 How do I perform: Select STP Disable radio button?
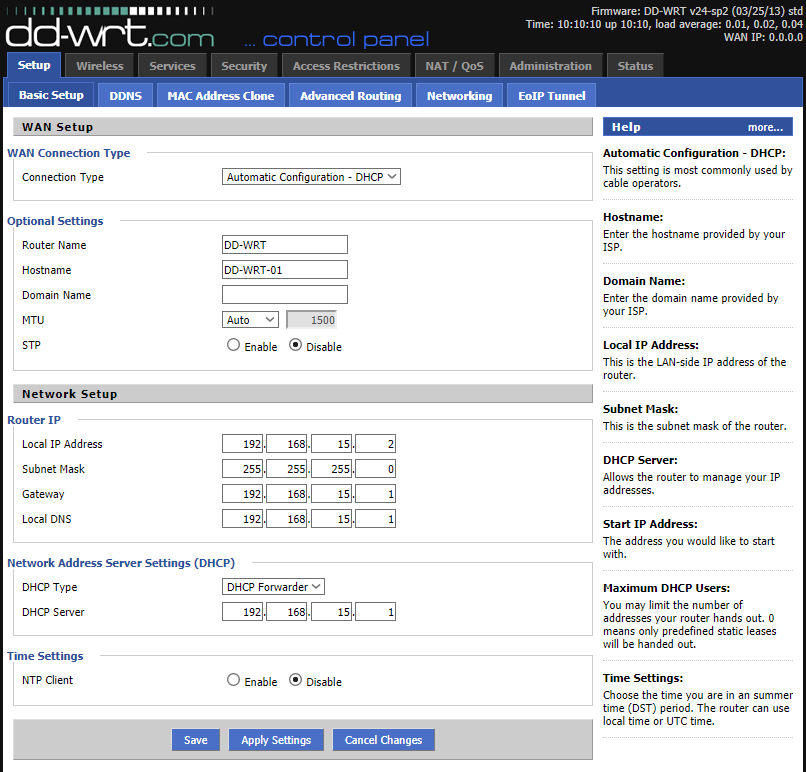point(296,345)
